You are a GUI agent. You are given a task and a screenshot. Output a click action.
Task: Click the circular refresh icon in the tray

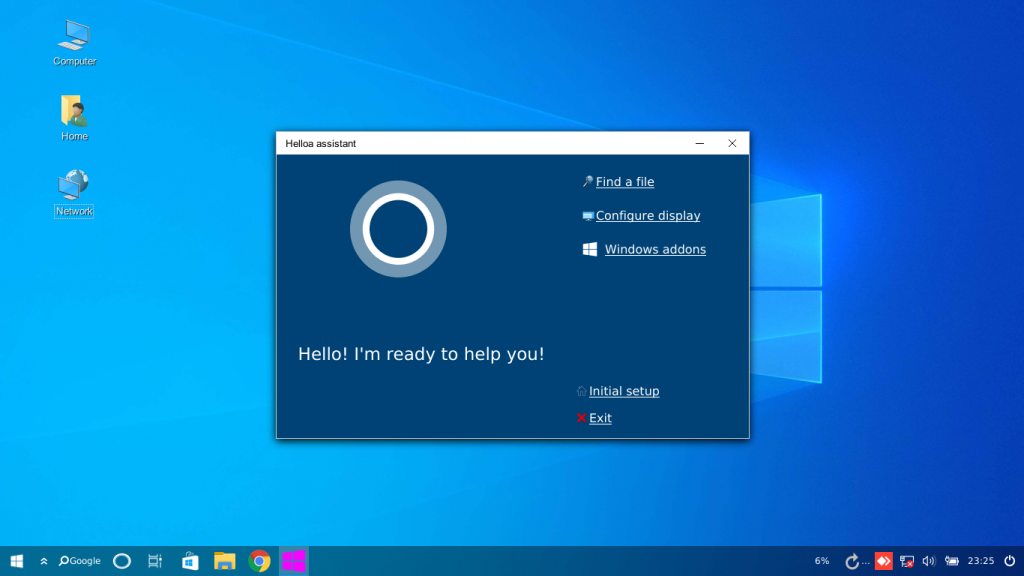[852, 560]
